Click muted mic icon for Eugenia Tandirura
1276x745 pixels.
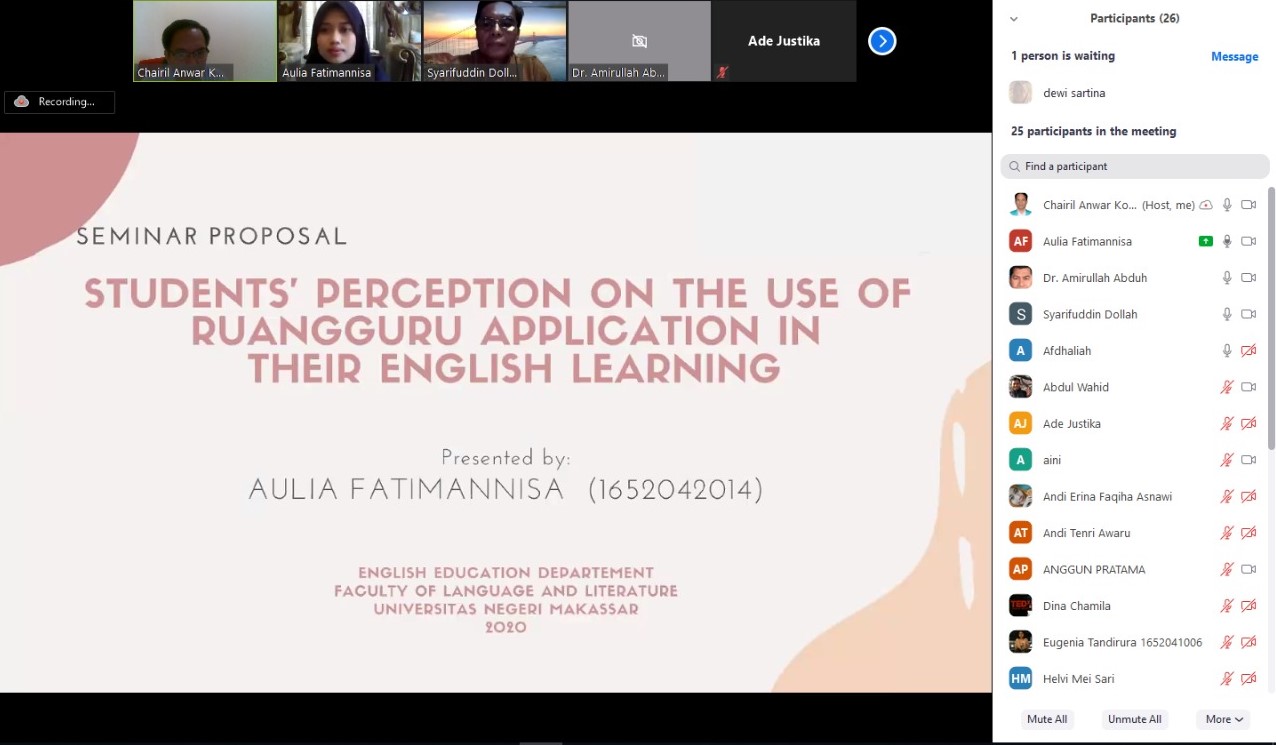point(1227,642)
